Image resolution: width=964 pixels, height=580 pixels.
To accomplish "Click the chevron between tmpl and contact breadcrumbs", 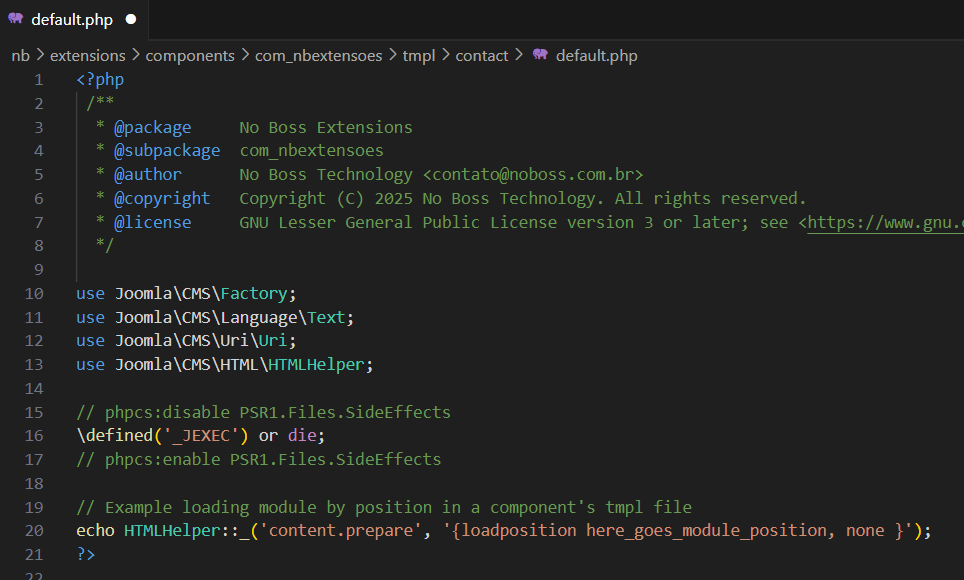I will (445, 56).
